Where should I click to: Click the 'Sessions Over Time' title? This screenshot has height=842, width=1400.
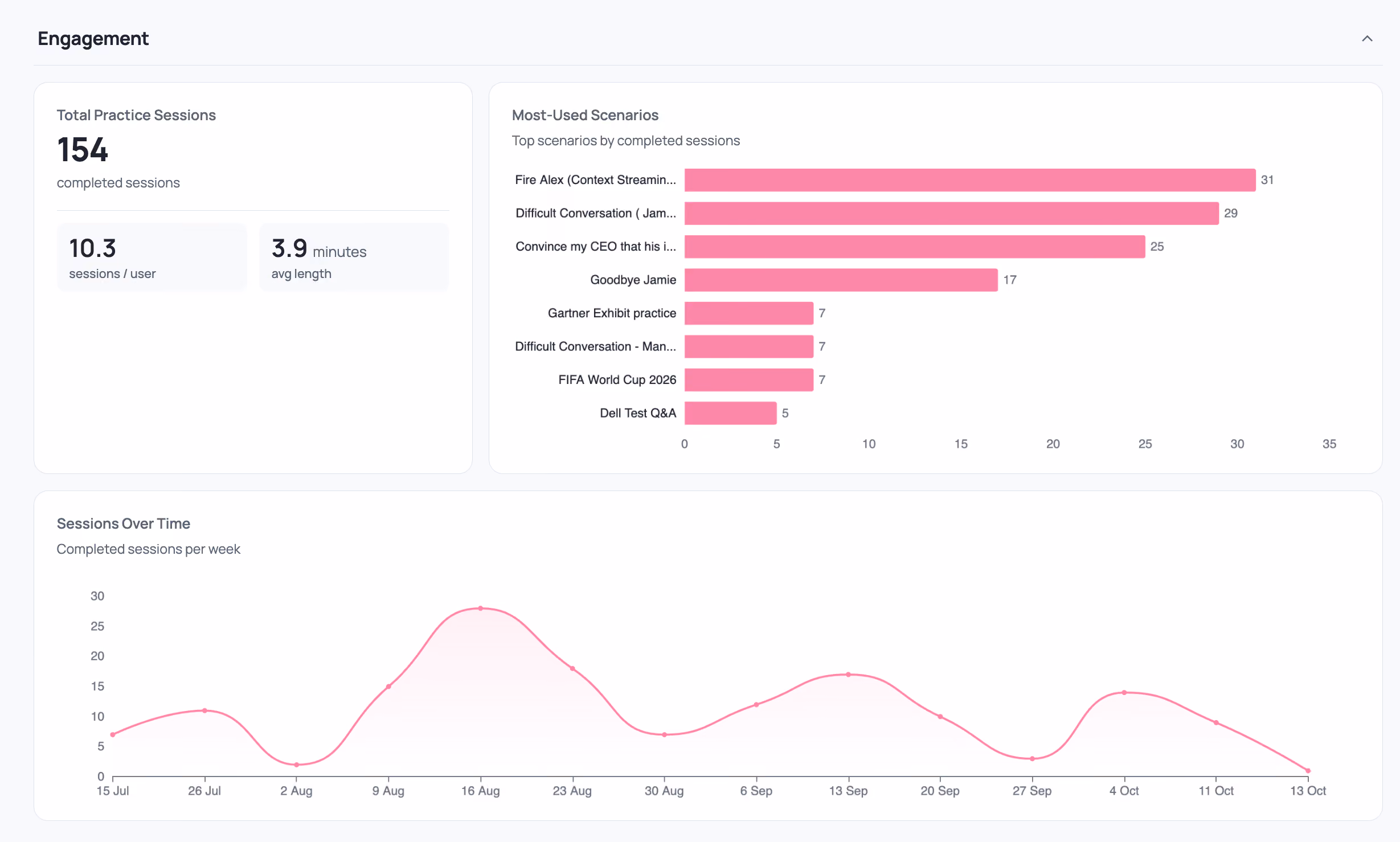[124, 524]
